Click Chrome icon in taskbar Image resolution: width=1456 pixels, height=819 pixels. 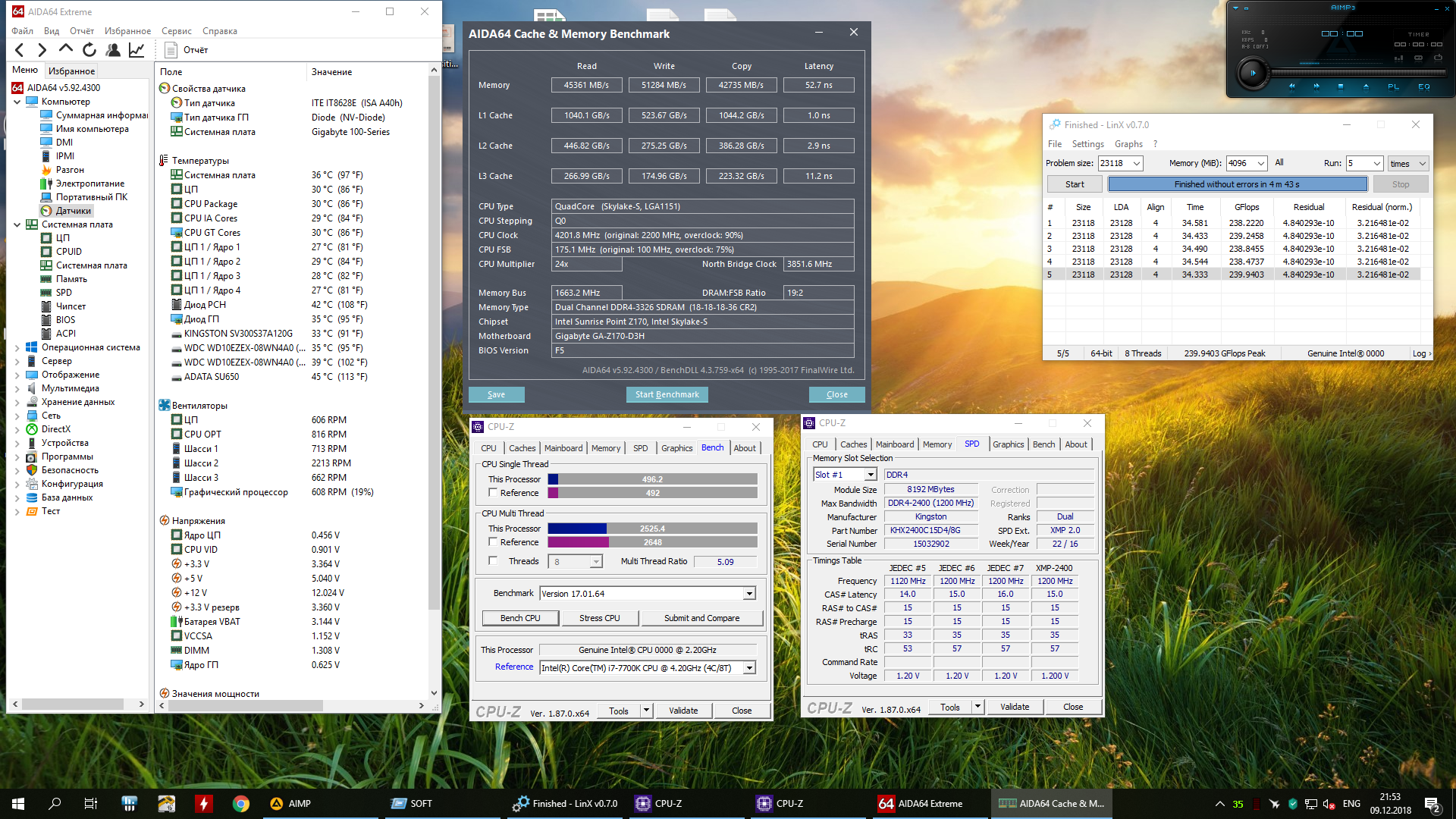tap(241, 804)
